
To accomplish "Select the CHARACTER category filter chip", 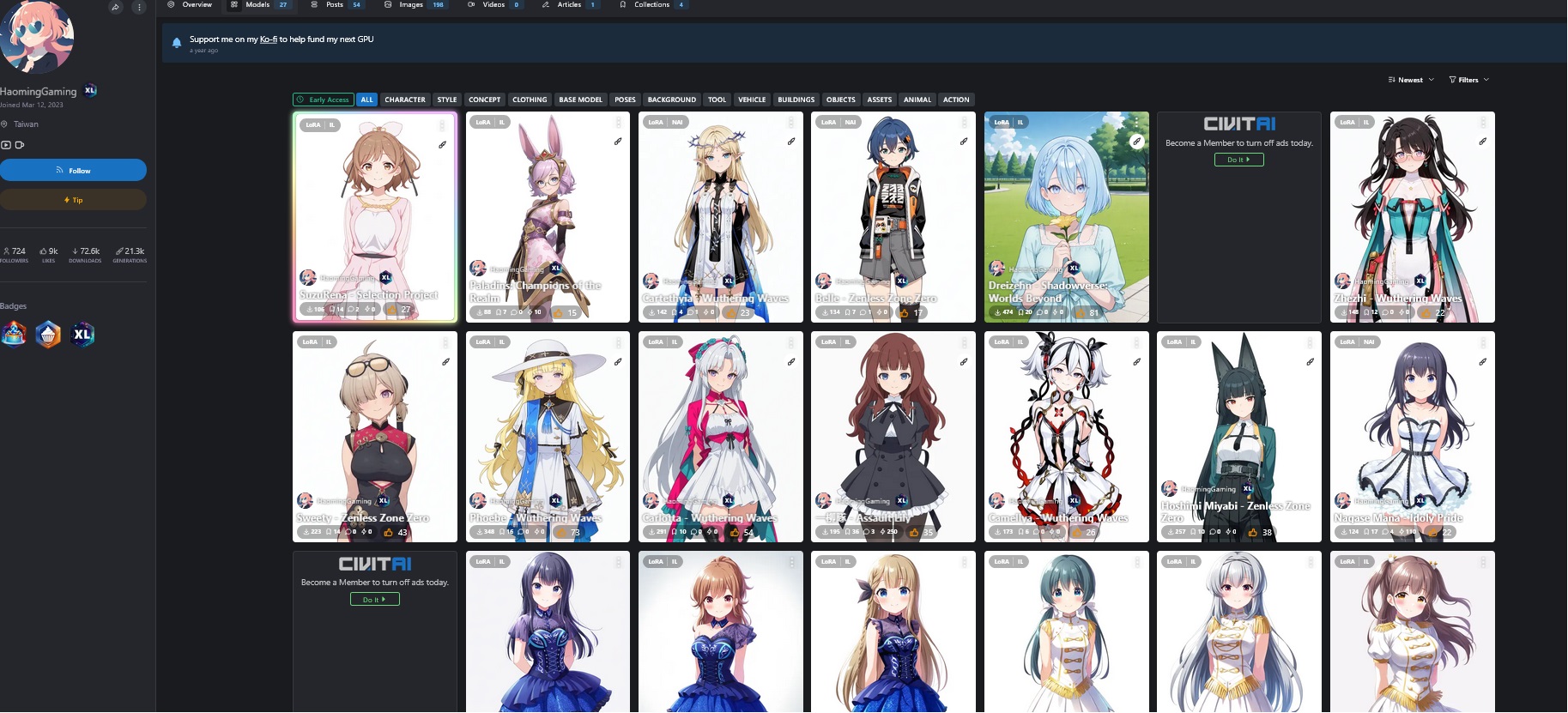I will (x=405, y=100).
